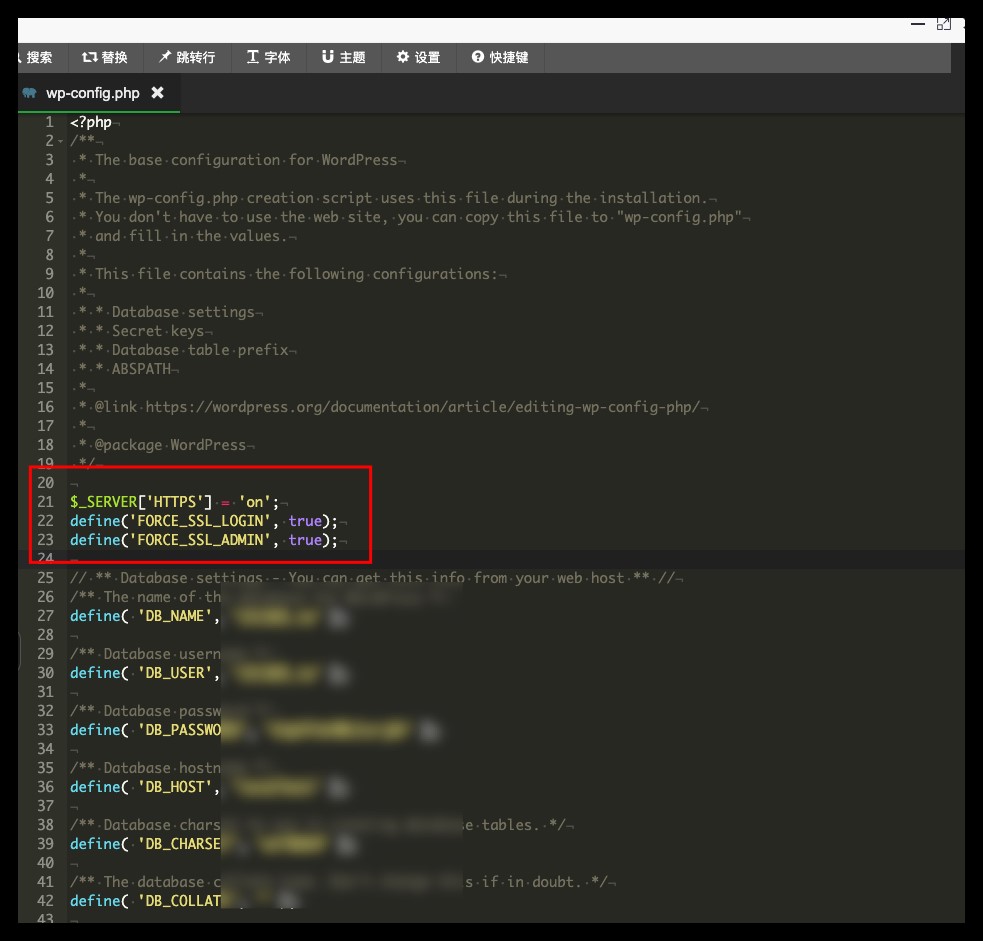Collapse the comment block fold arrow at line 2
This screenshot has height=941, width=983.
61,142
